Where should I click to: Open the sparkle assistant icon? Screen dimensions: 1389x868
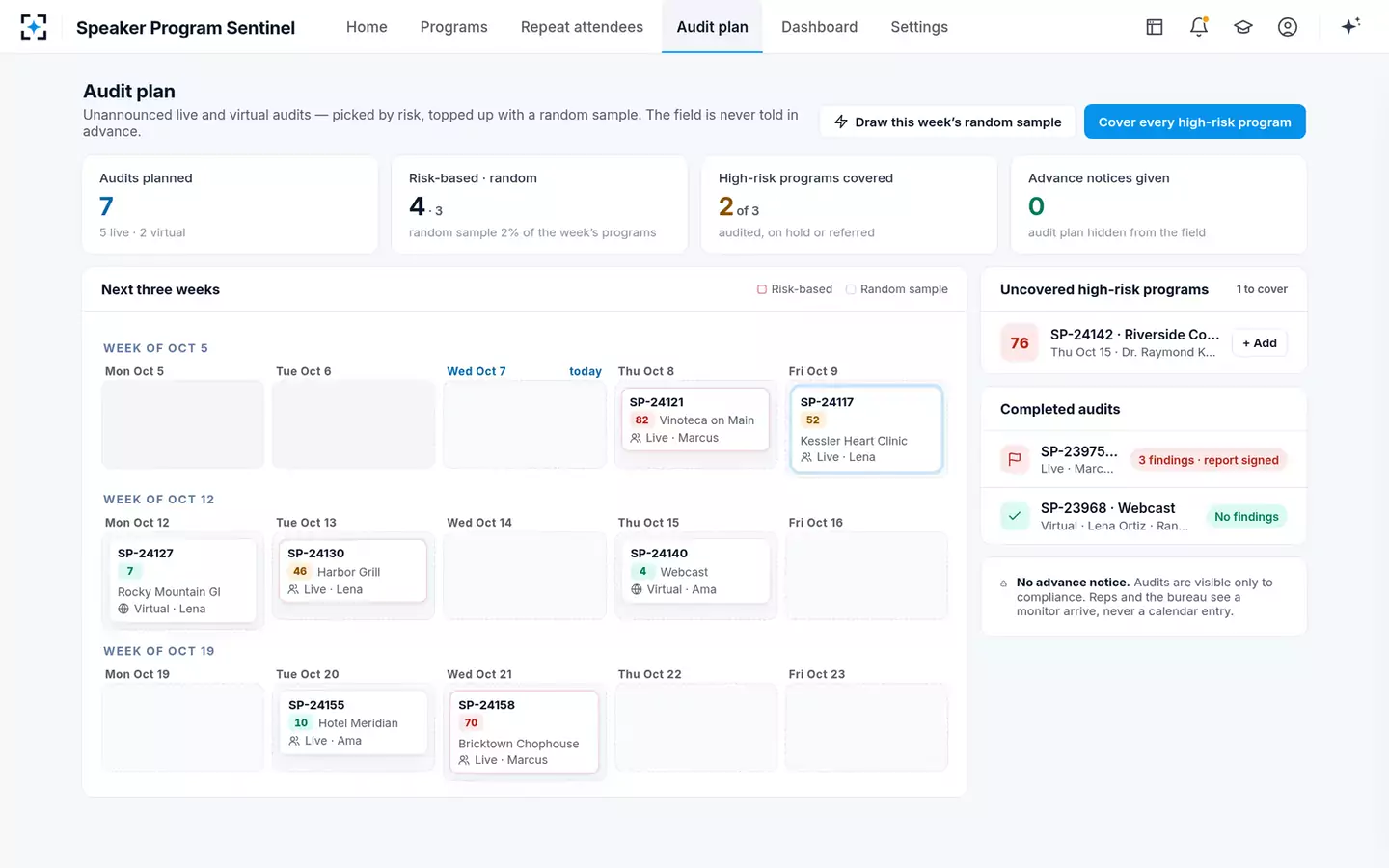pyautogui.click(x=1350, y=26)
